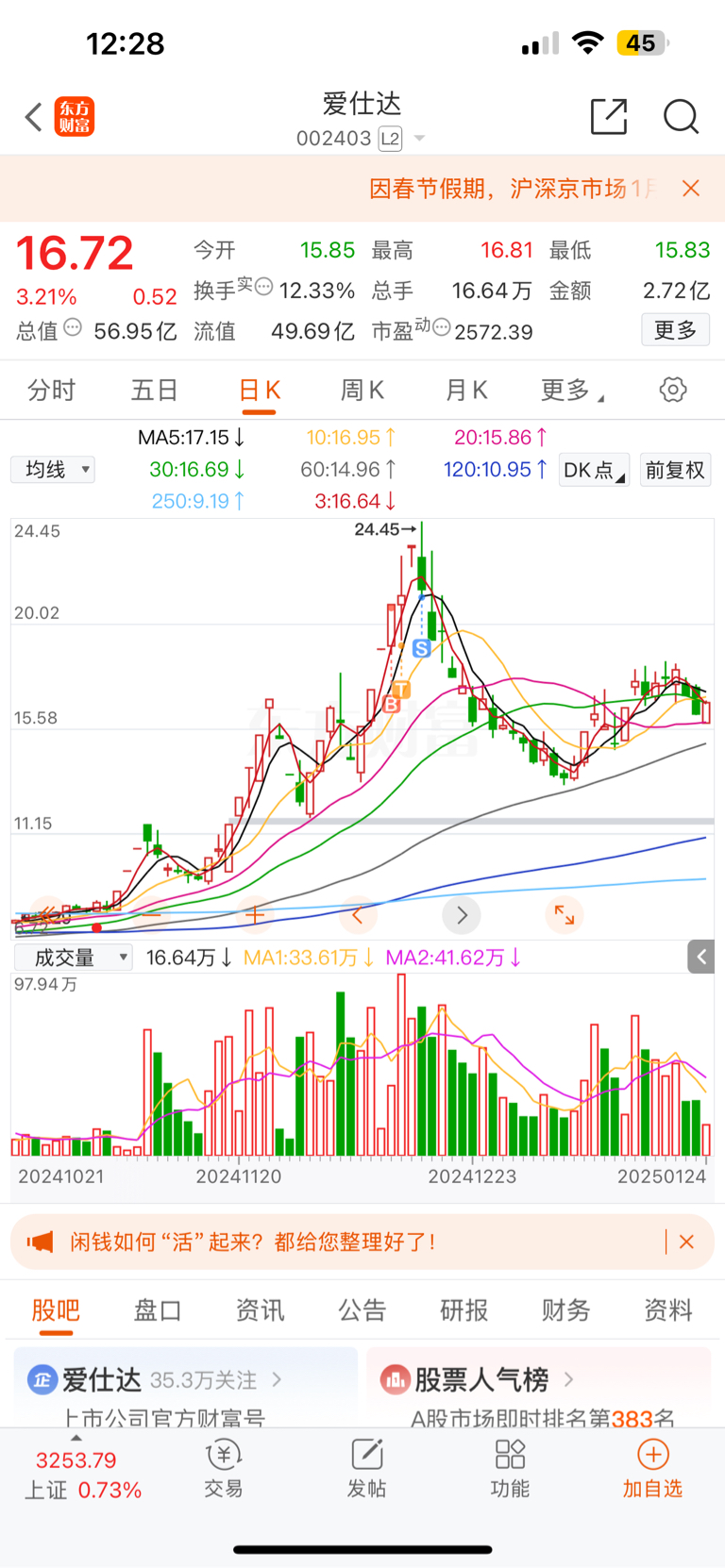The width and height of the screenshot is (725, 1568).
Task: Tap the MA5:17.15 indicator value
Action: point(191,438)
